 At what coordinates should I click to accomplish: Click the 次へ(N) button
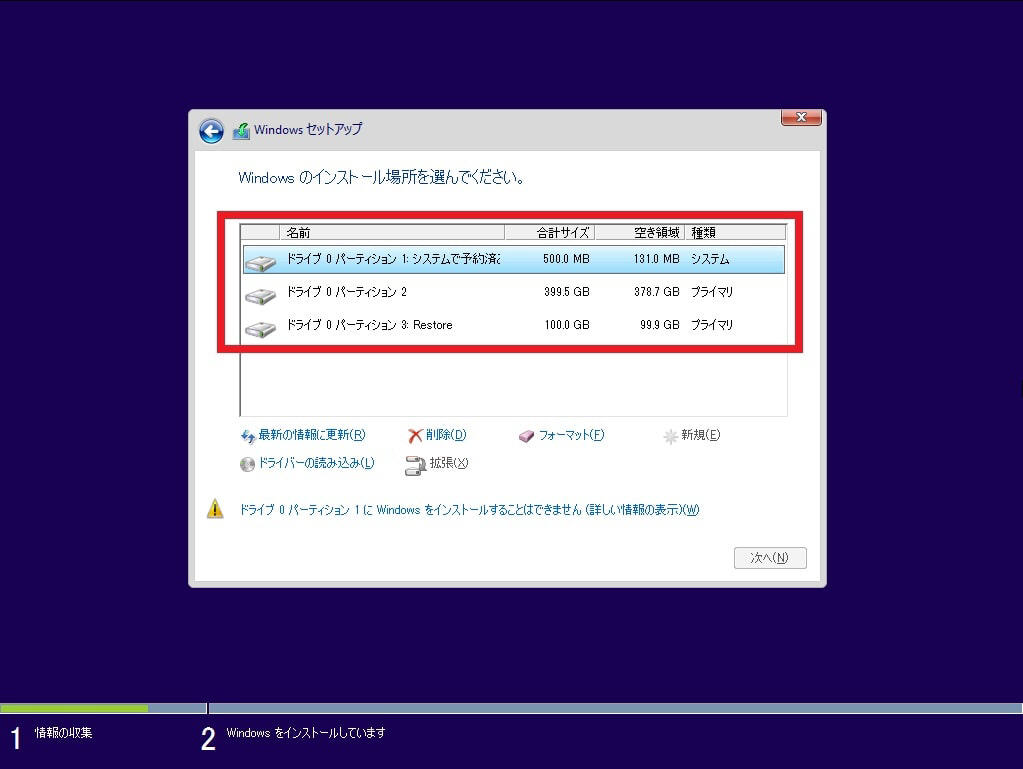tap(770, 558)
